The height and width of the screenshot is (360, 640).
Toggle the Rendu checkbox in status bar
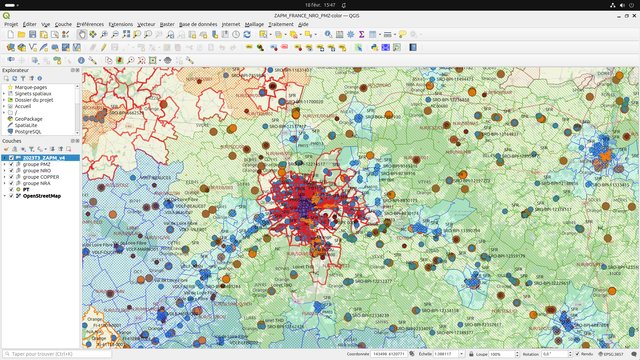click(x=577, y=354)
